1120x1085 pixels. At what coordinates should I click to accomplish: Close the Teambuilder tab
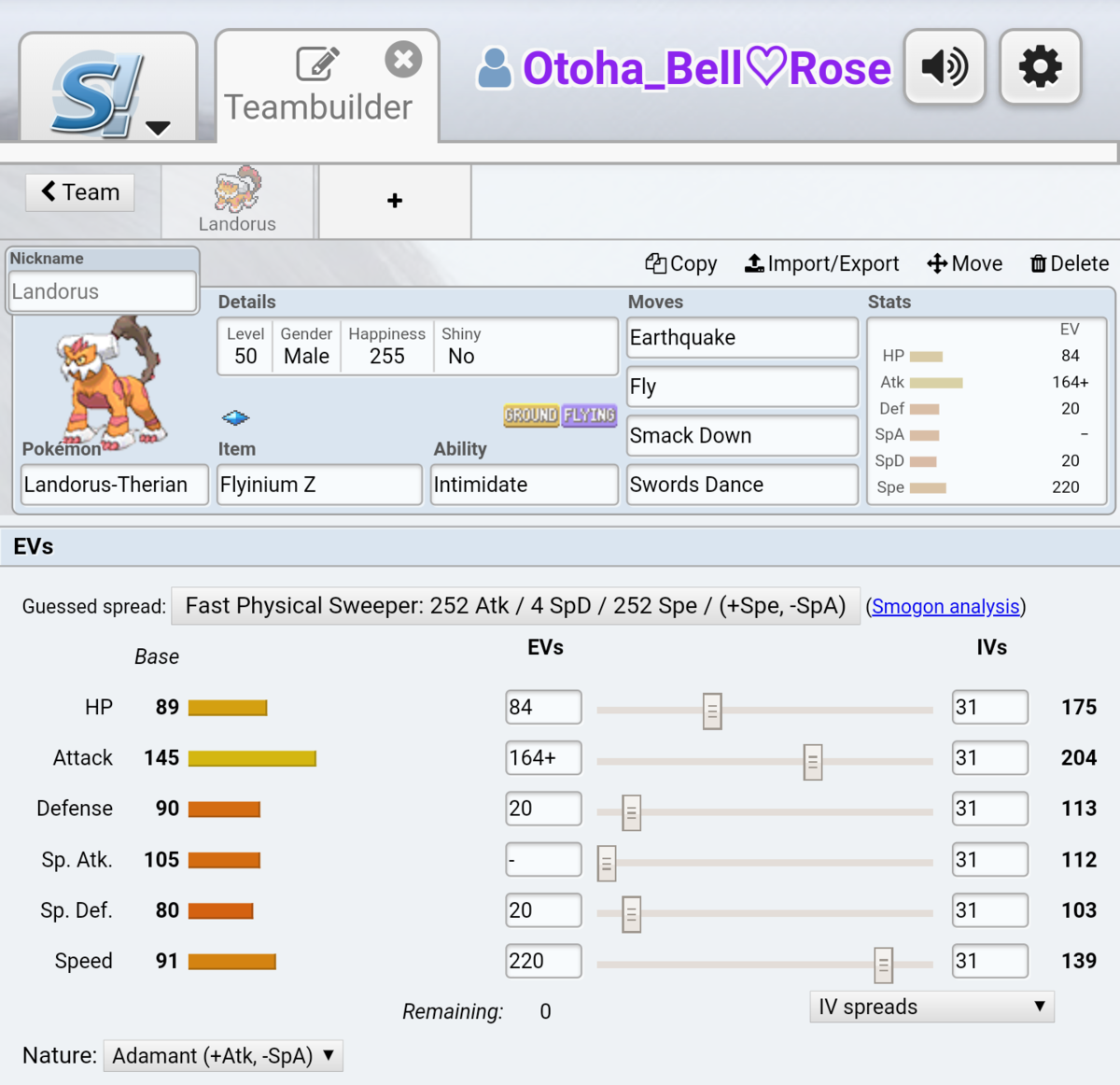click(403, 60)
